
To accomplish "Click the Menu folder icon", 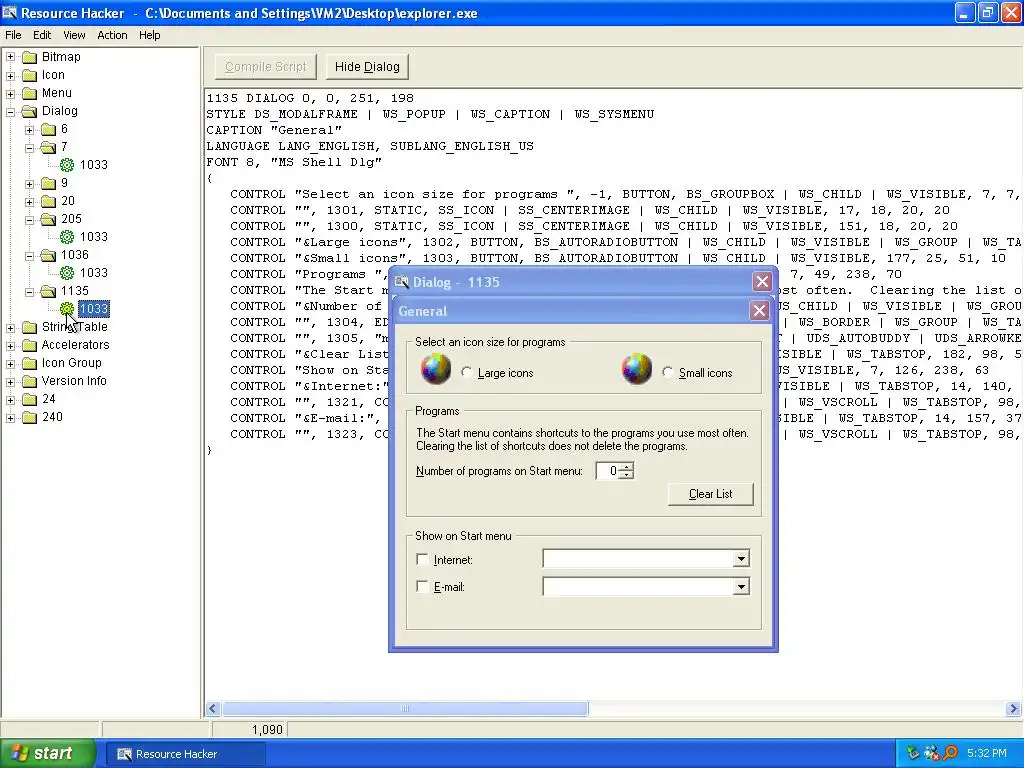I will coord(29,93).
